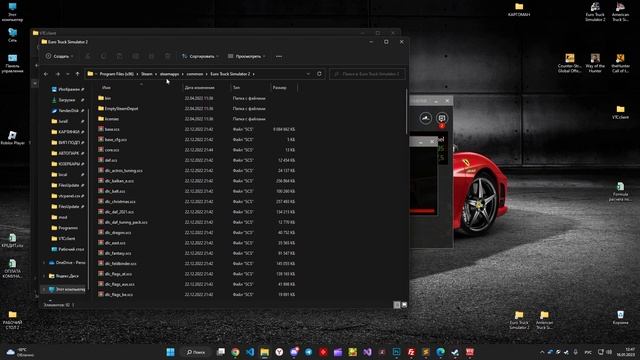Open the three-dots More options menu

[279, 56]
